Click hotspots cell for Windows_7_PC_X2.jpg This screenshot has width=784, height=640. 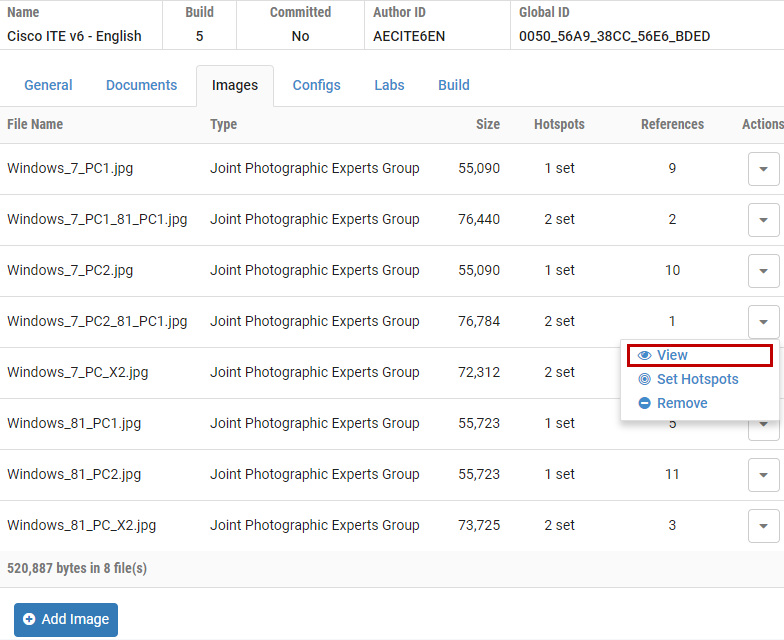click(560, 372)
